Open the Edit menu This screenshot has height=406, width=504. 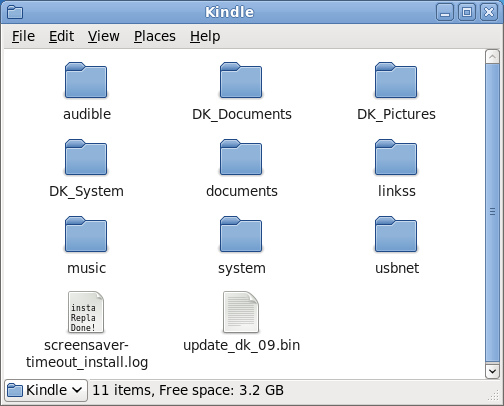pos(61,36)
